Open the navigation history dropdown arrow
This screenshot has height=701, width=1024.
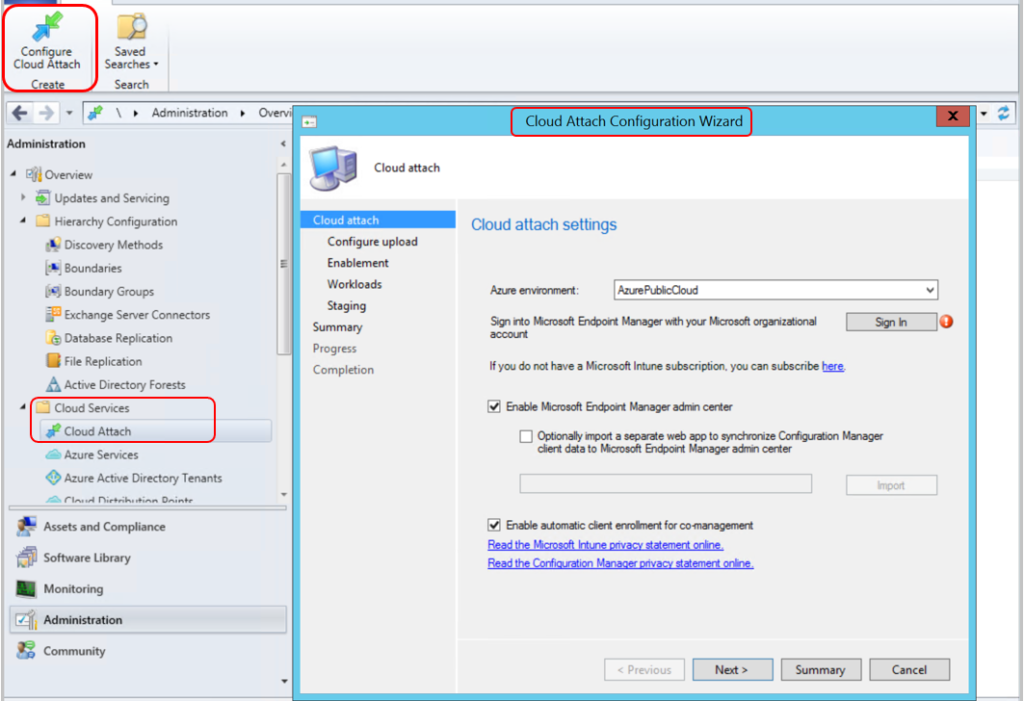click(x=69, y=113)
